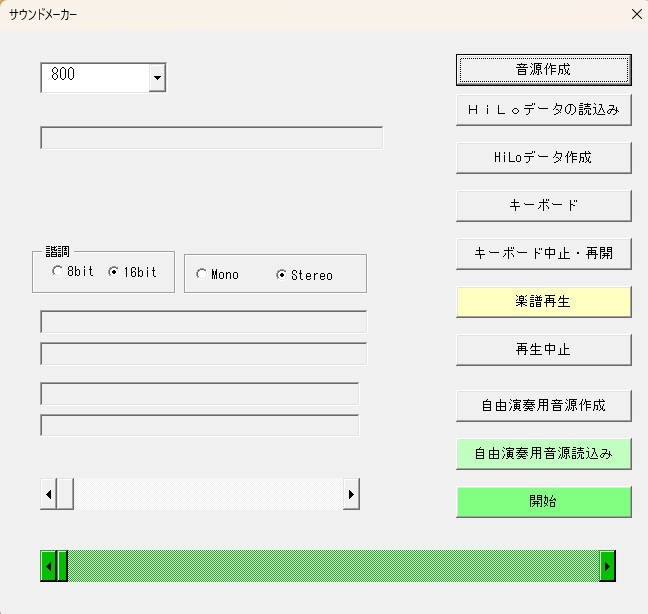648x614 pixels.
Task: Expand the 800 combo box dropdown arrow
Action: [x=156, y=77]
